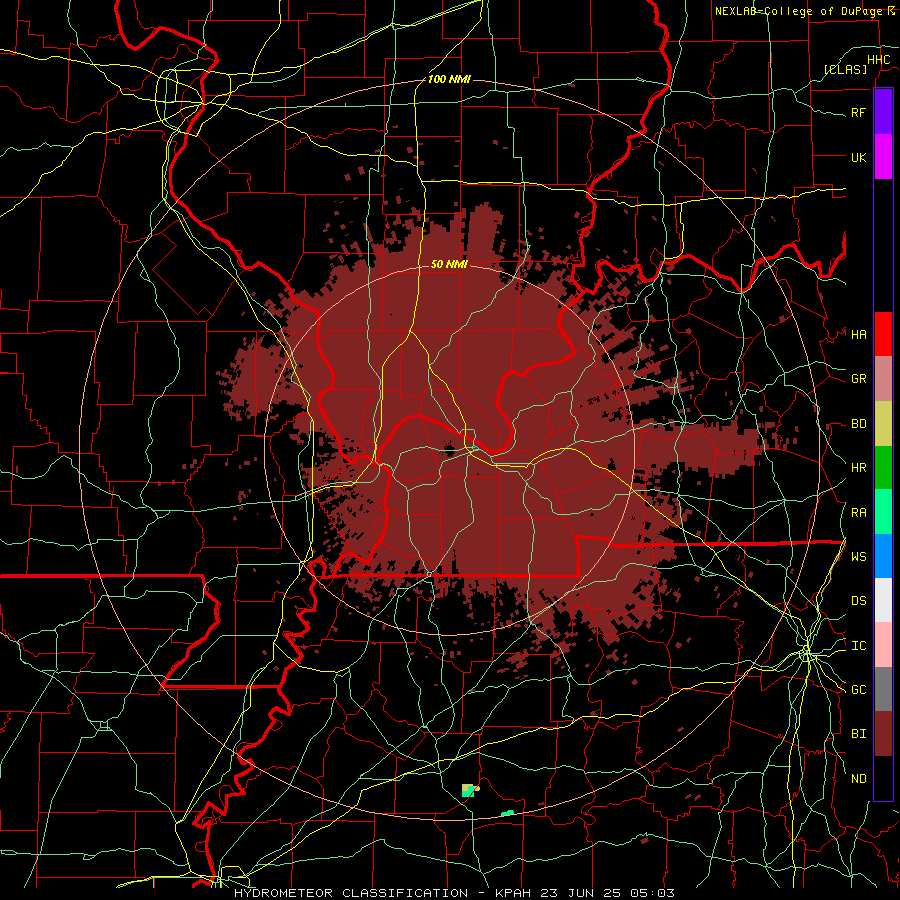Click the 'DS' legend label text

tap(858, 601)
